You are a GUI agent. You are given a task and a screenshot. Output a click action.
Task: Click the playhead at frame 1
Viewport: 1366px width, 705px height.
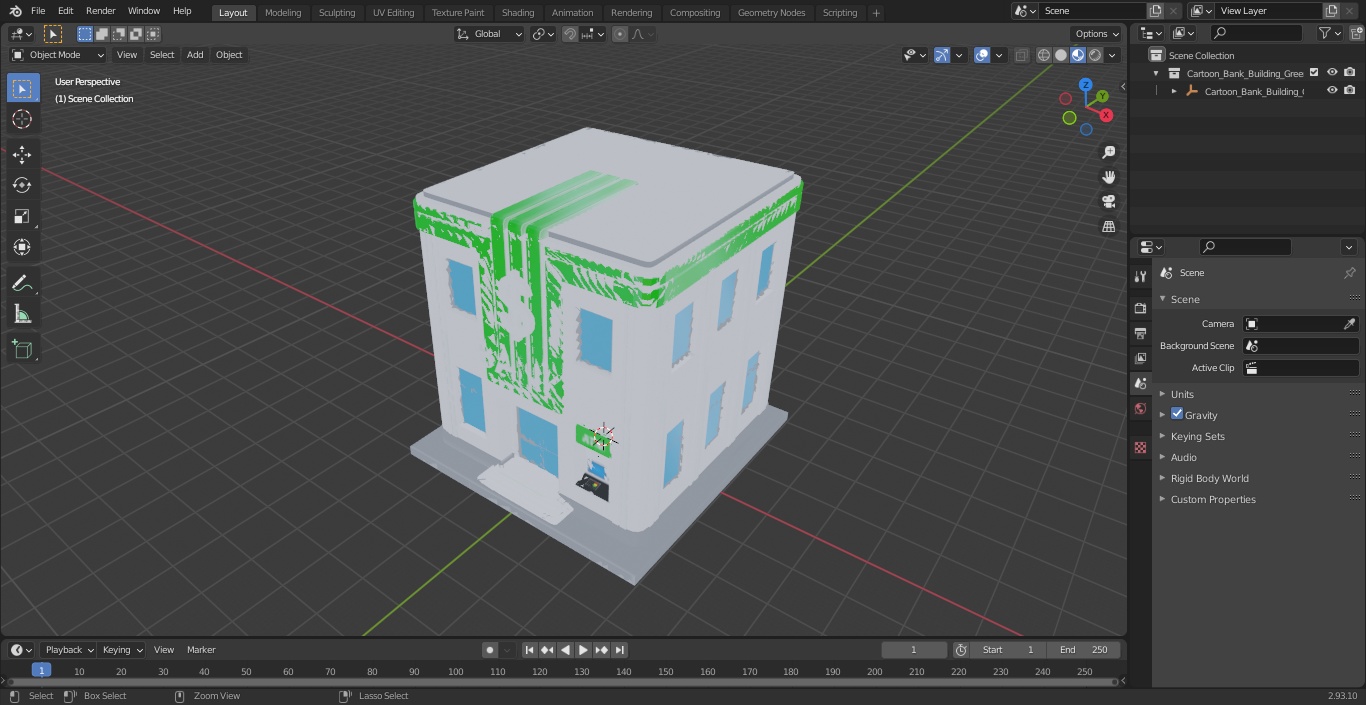pyautogui.click(x=41, y=671)
